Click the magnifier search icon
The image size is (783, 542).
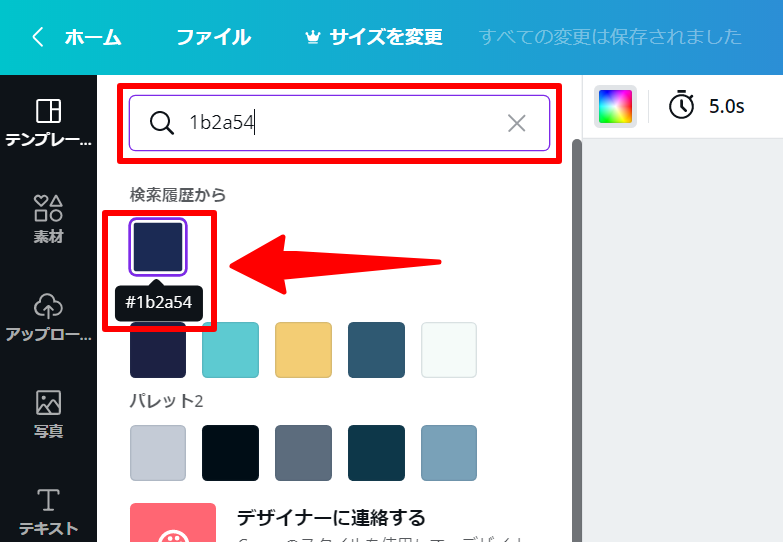click(x=162, y=123)
